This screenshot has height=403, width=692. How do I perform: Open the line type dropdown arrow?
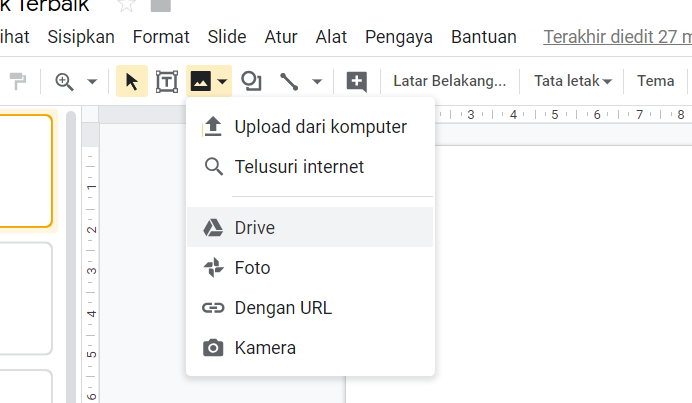pyautogui.click(x=317, y=81)
